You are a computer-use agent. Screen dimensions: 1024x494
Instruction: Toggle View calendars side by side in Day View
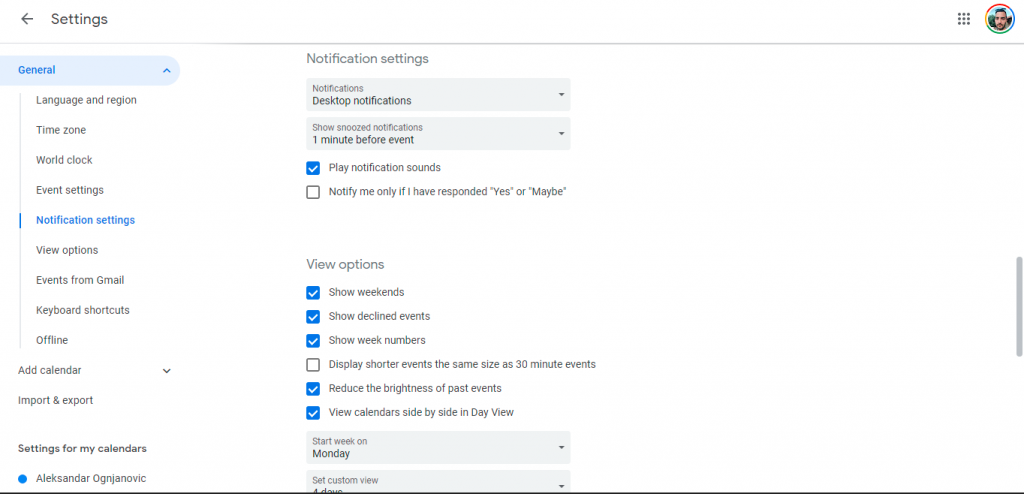tap(313, 413)
